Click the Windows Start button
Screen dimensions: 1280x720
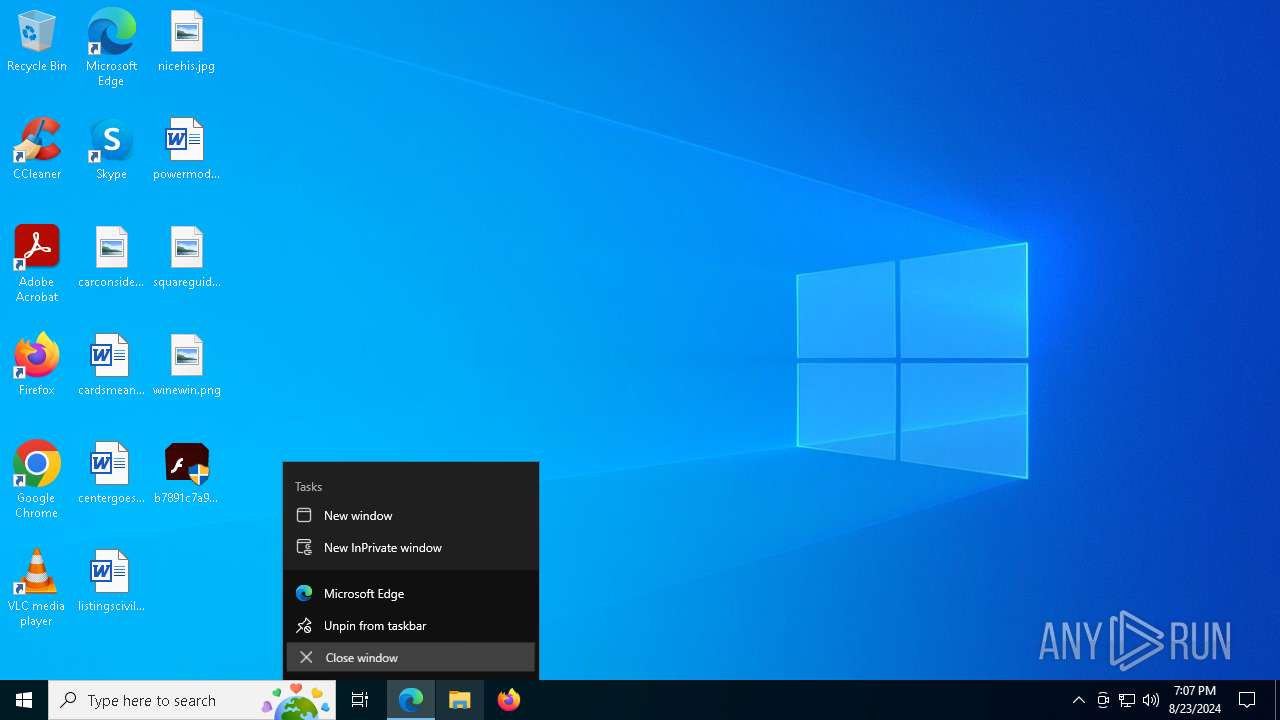pyautogui.click(x=24, y=700)
